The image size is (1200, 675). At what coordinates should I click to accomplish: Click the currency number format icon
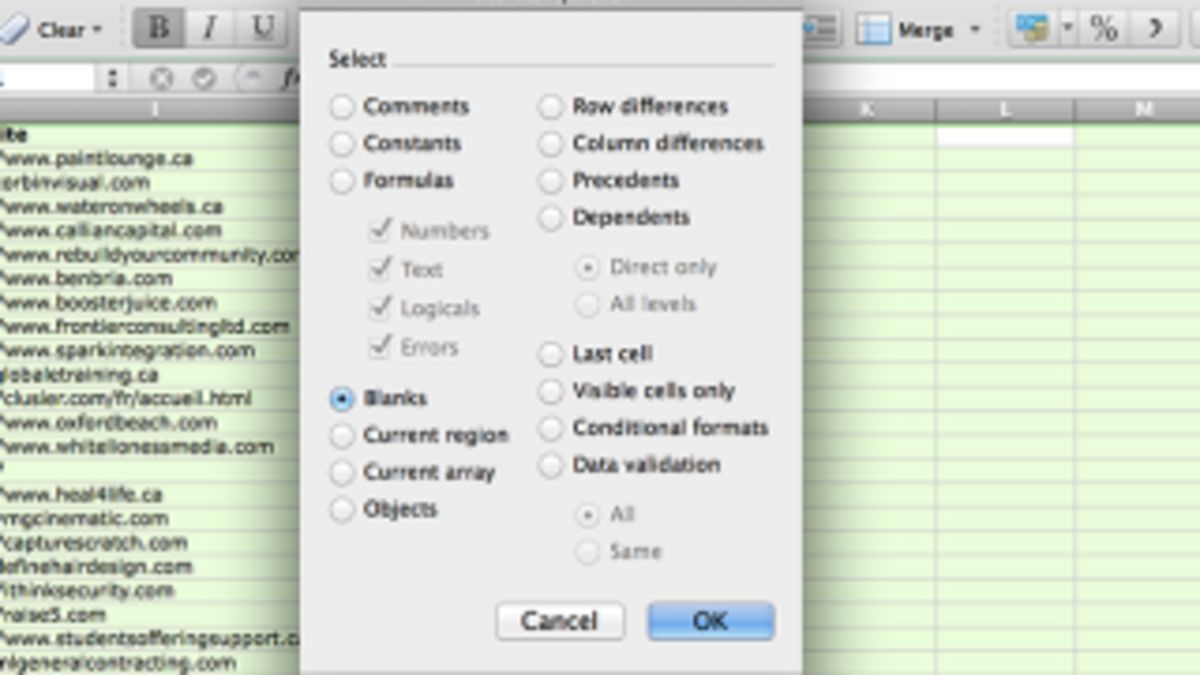point(1031,29)
